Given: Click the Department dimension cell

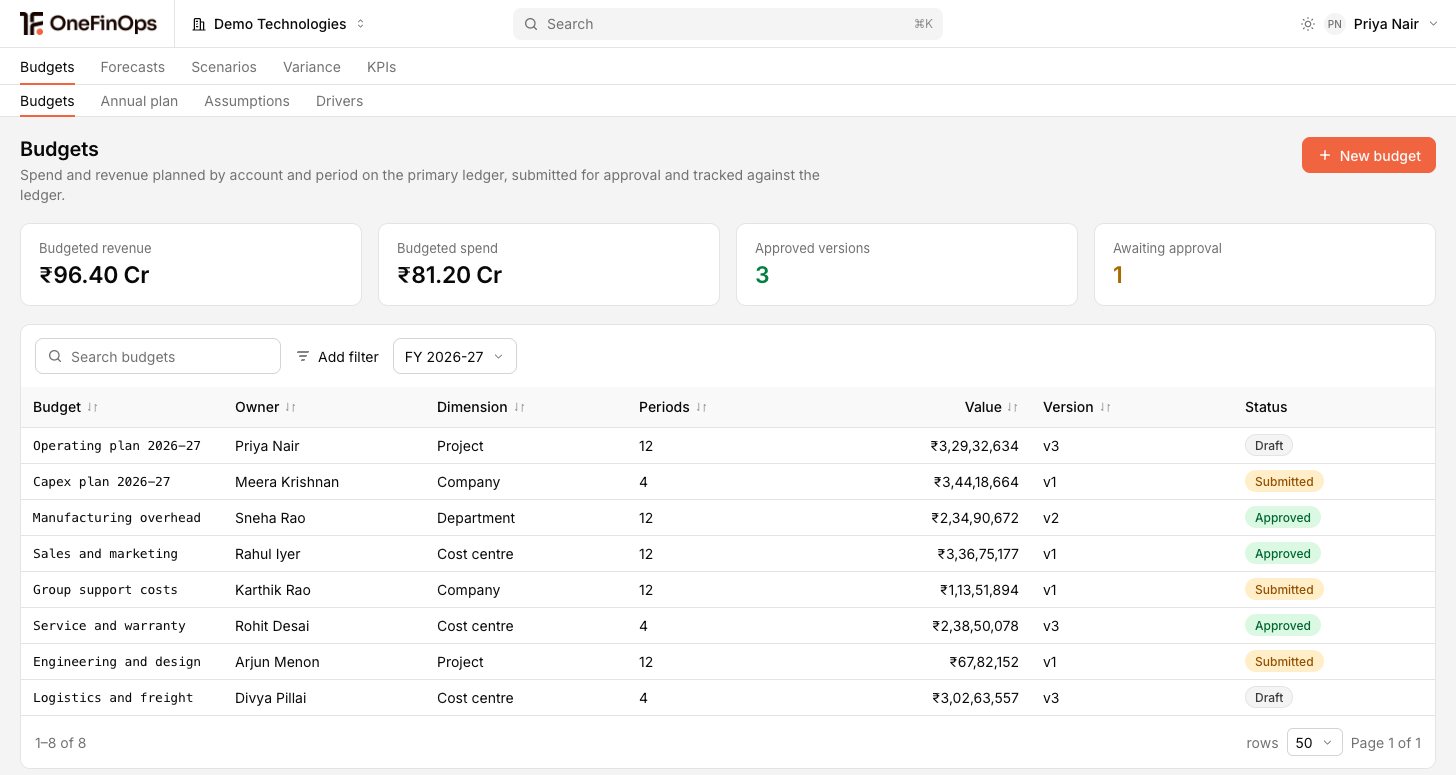Looking at the screenshot, I should tap(476, 518).
